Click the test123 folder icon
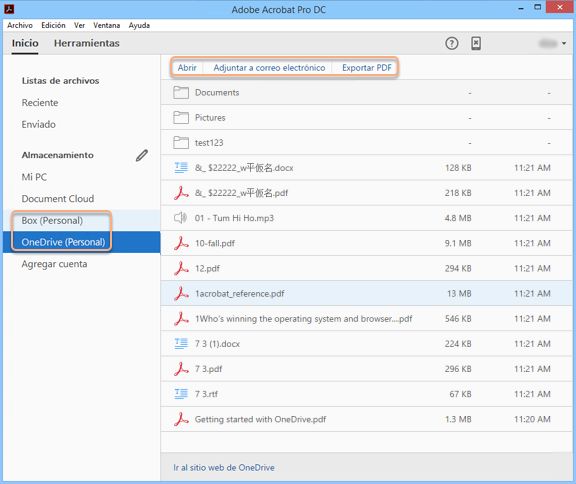The image size is (576, 484). click(181, 142)
